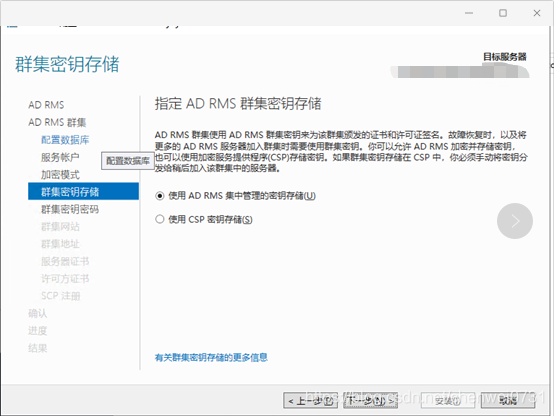The image size is (554, 416).
Task: Click the round gray next arrow icon
Action: pyautogui.click(x=515, y=221)
